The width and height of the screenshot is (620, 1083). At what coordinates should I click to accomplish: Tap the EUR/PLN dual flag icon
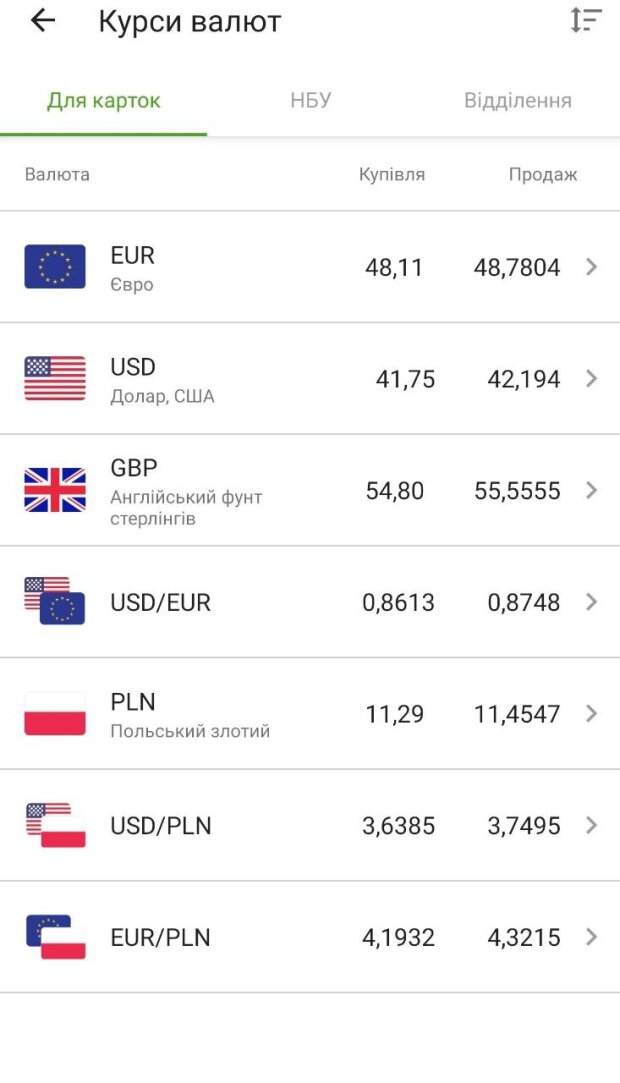tap(55, 937)
